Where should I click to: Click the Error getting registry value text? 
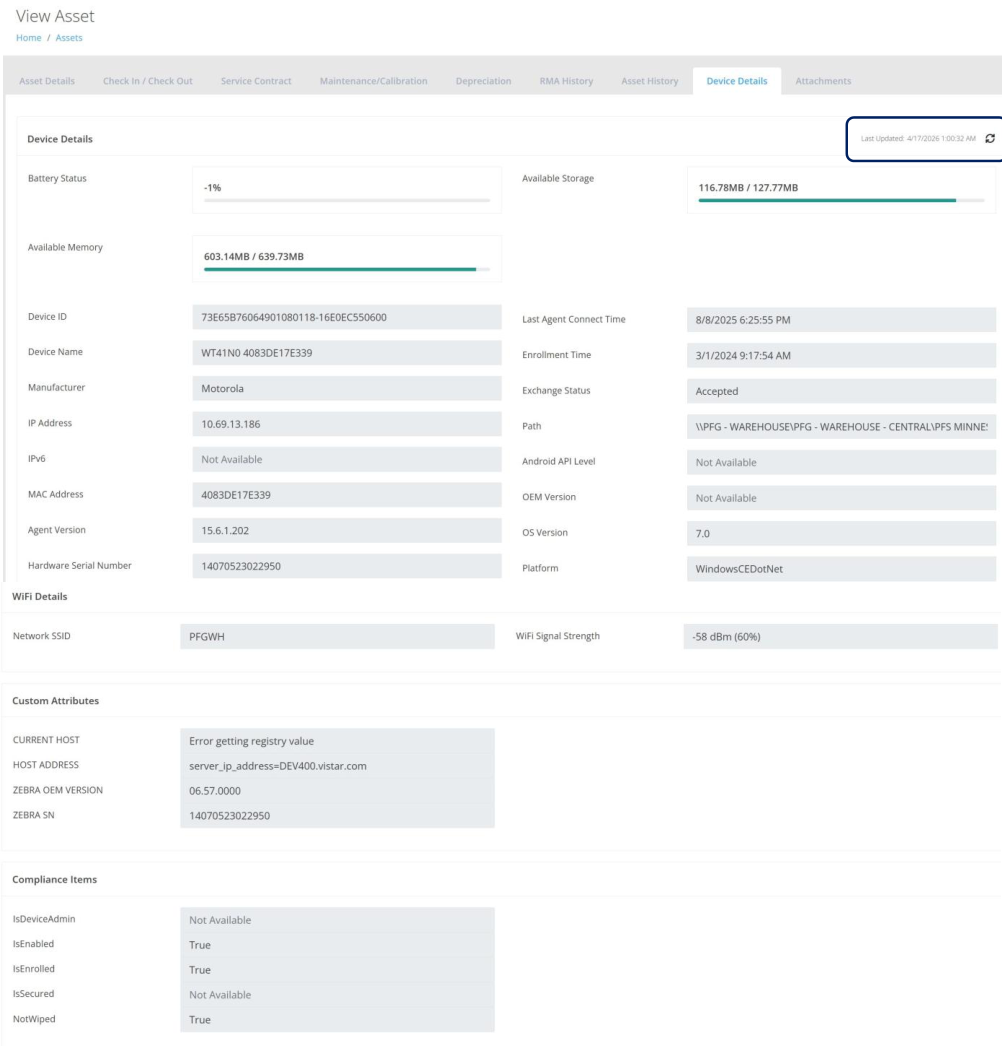click(252, 741)
